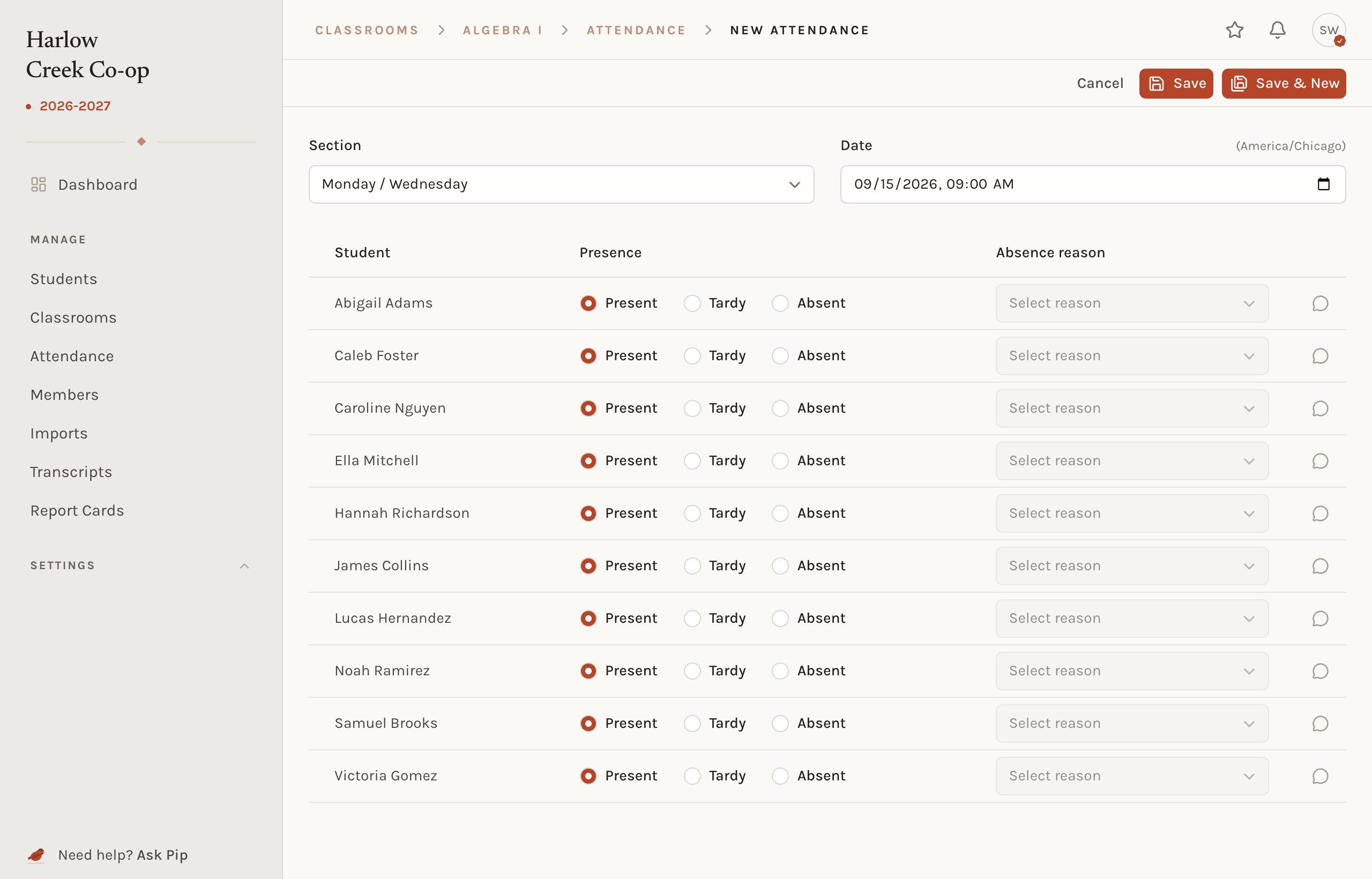
Task: Open Transcripts in the sidebar
Action: click(71, 472)
